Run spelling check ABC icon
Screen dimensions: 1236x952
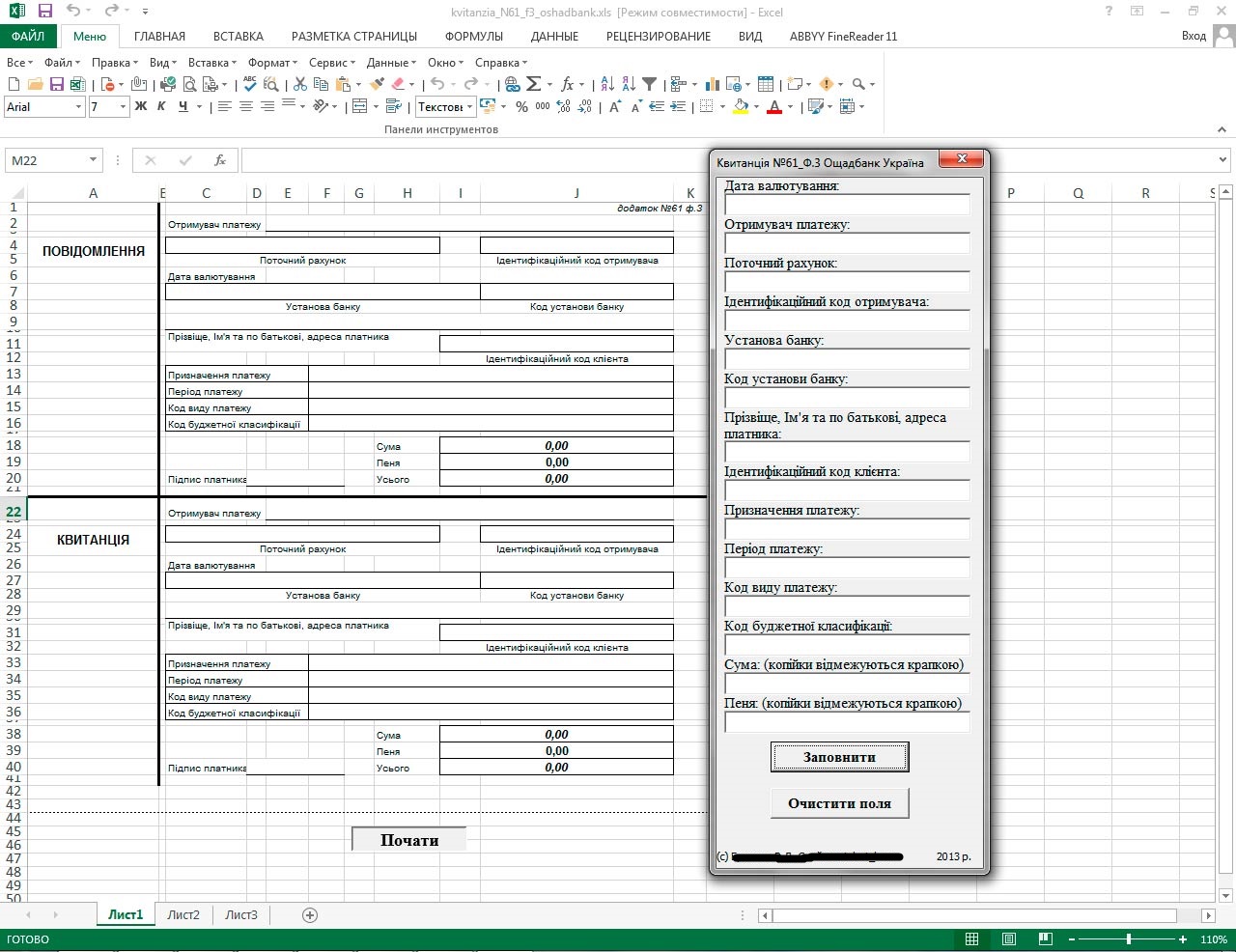pyautogui.click(x=250, y=85)
